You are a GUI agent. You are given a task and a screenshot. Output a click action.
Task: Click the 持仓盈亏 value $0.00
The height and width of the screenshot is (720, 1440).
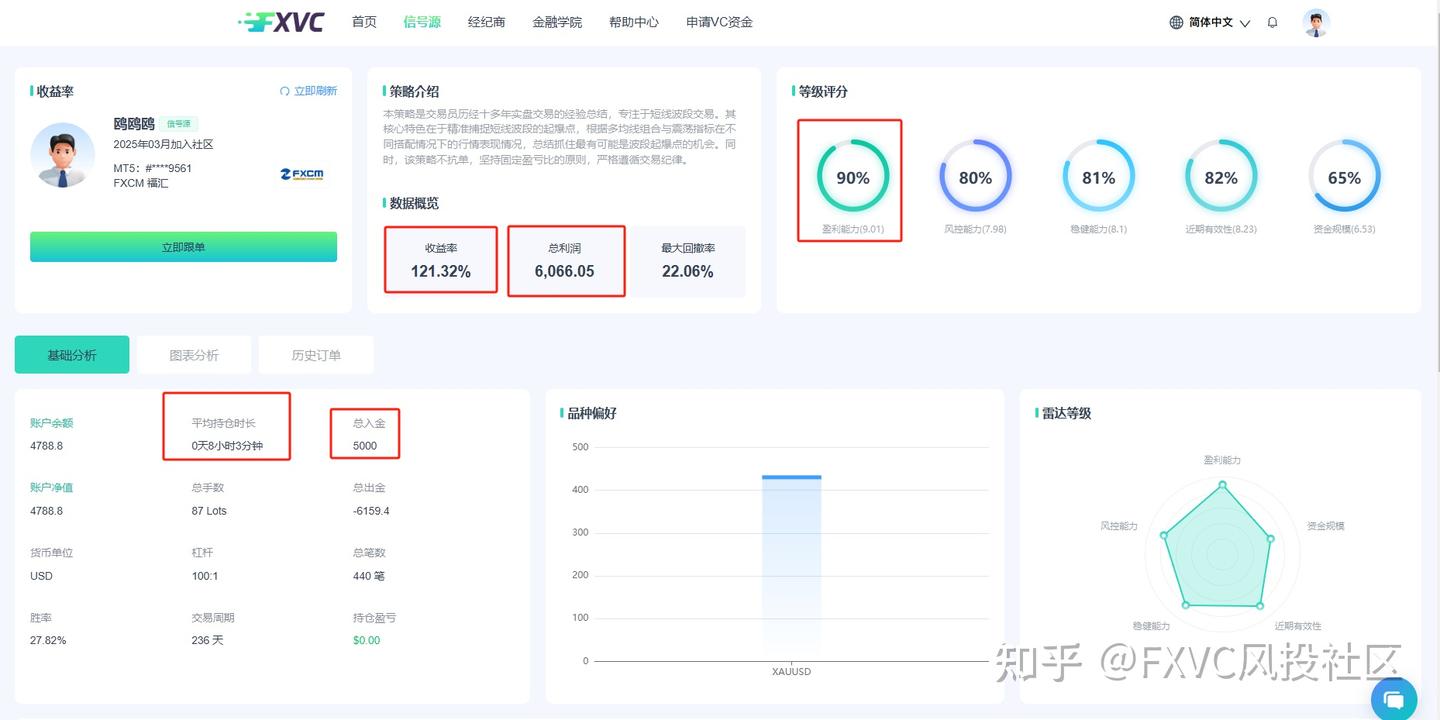tap(367, 640)
